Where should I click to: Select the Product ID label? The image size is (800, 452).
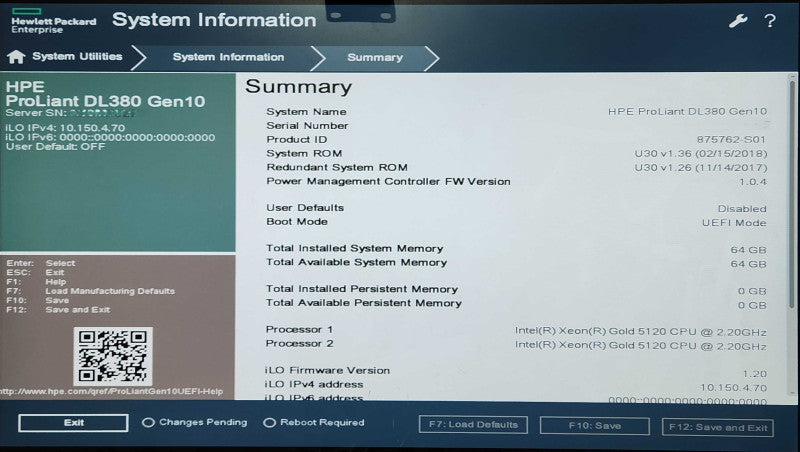(296, 139)
